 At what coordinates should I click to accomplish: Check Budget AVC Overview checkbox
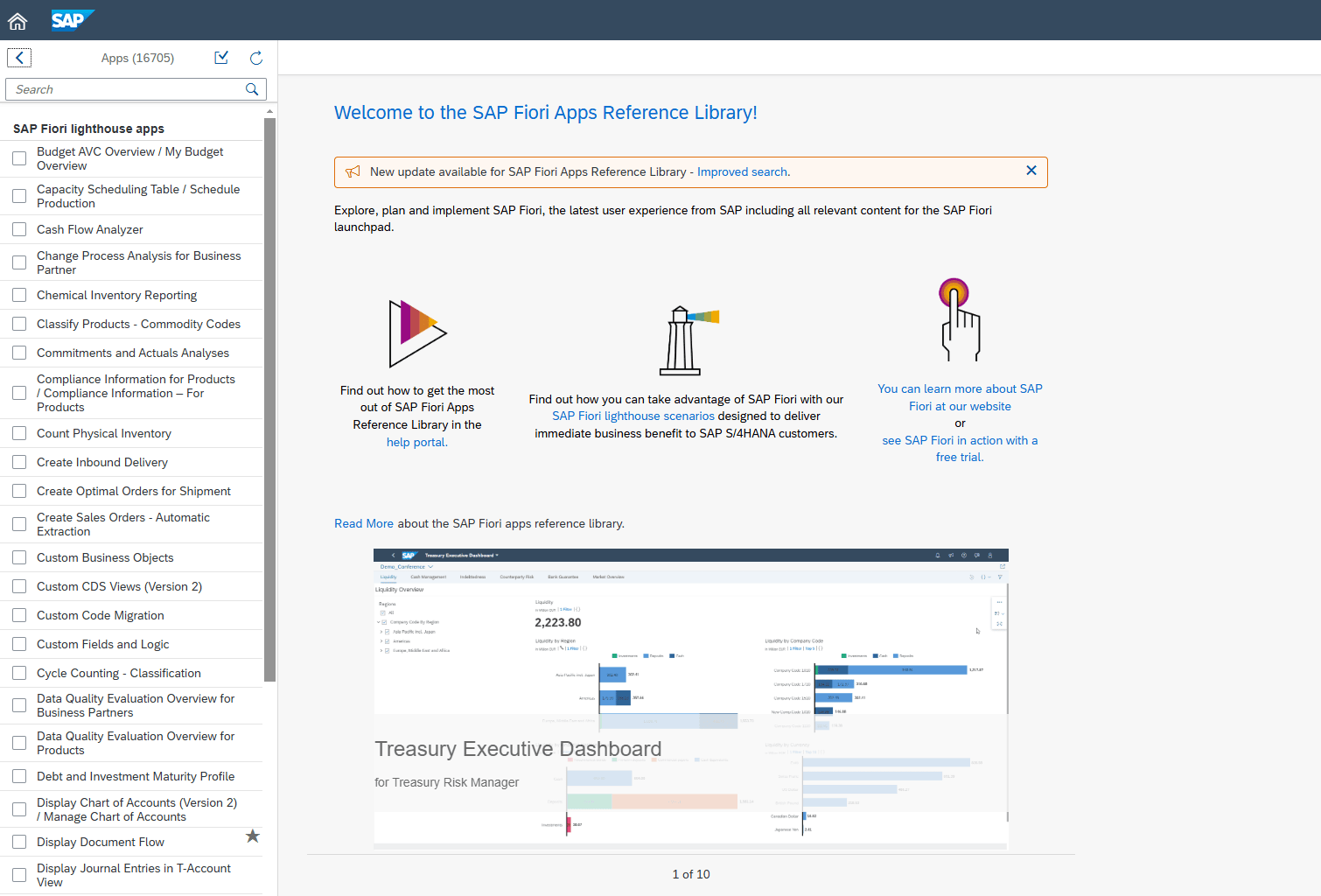point(19,158)
